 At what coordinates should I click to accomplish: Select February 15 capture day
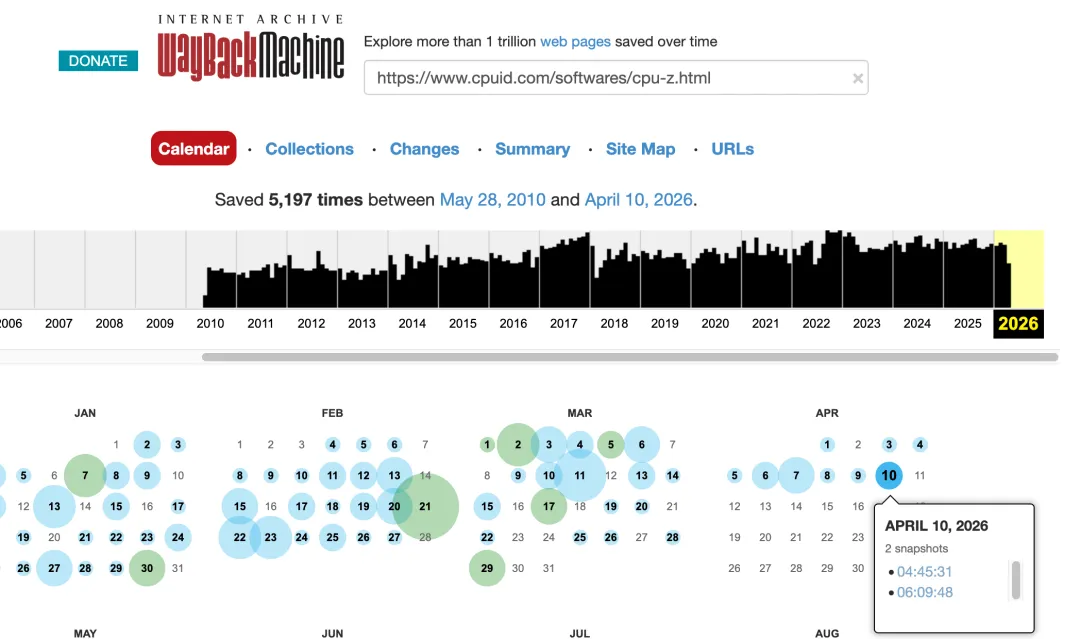click(240, 506)
